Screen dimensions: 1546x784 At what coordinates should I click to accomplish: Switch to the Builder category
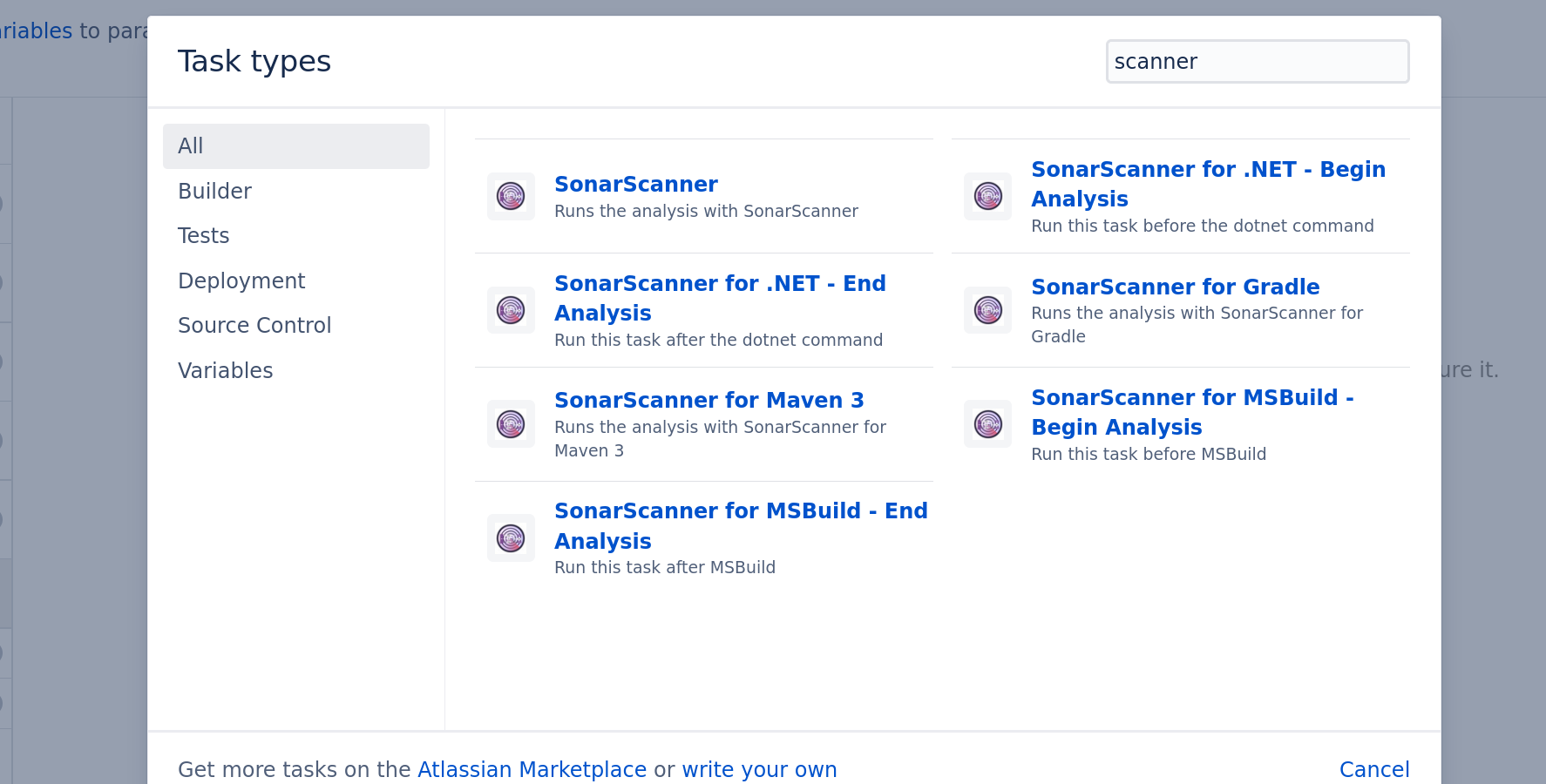(214, 191)
